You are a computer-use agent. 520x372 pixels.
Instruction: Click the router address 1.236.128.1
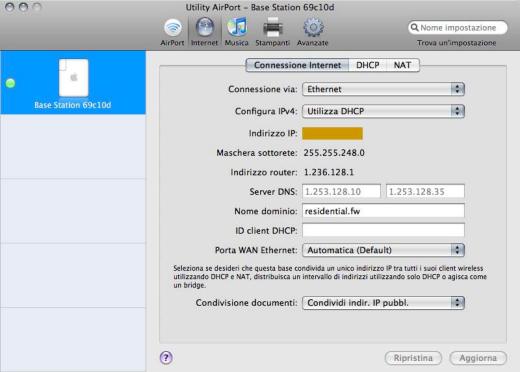coord(329,172)
